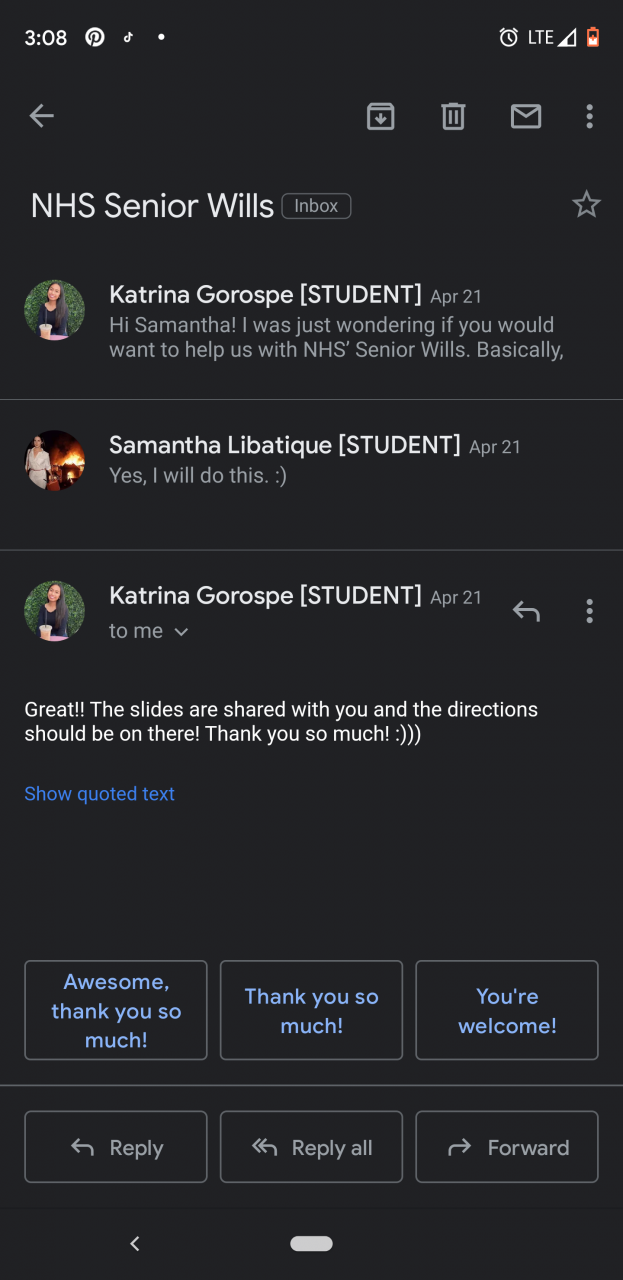Star the NHS Senior Wills conversation
623x1280 pixels.
click(x=586, y=205)
